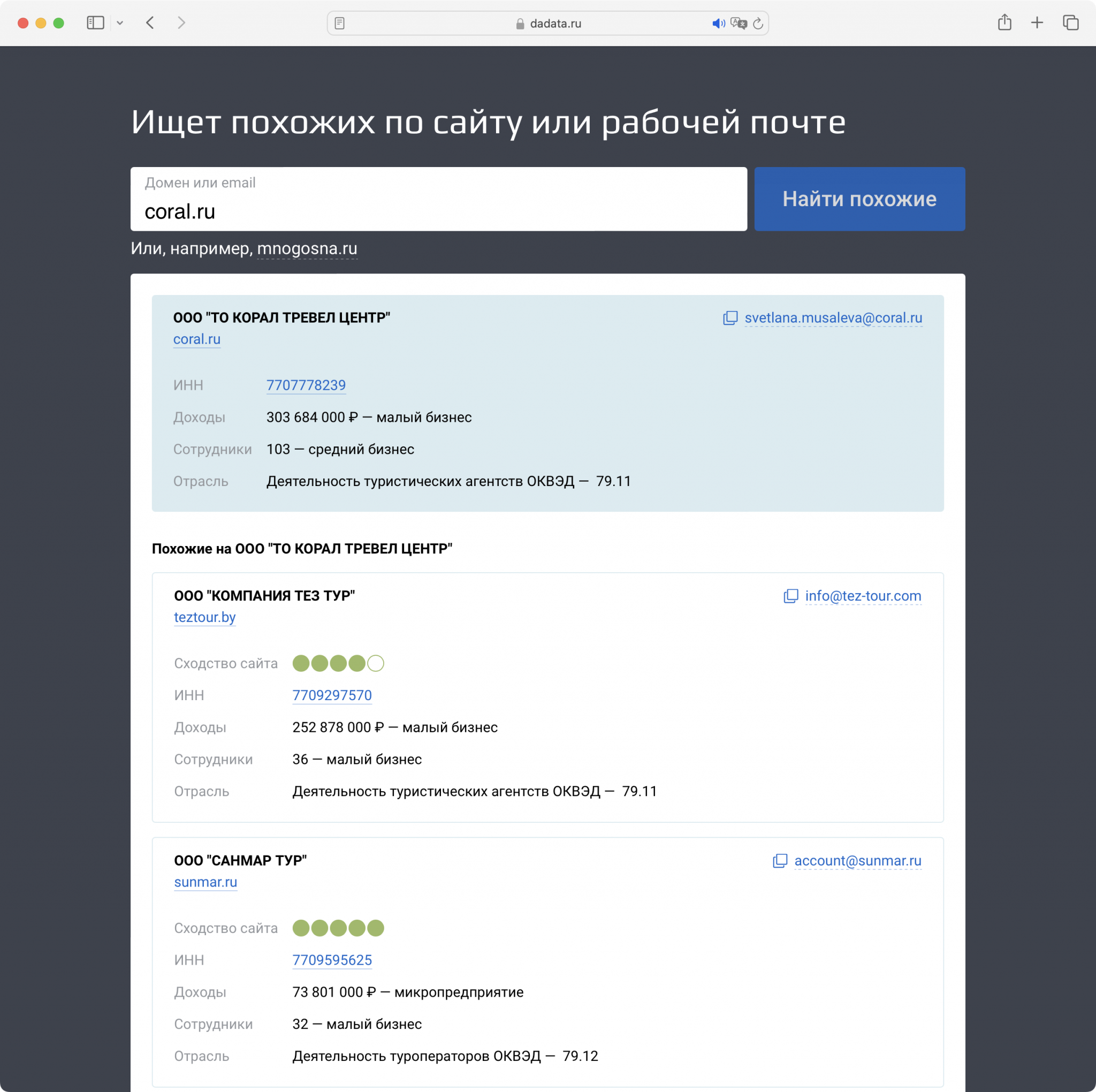Open sunmar.ru website link
Screen dimensions: 1096x1092
205,883
